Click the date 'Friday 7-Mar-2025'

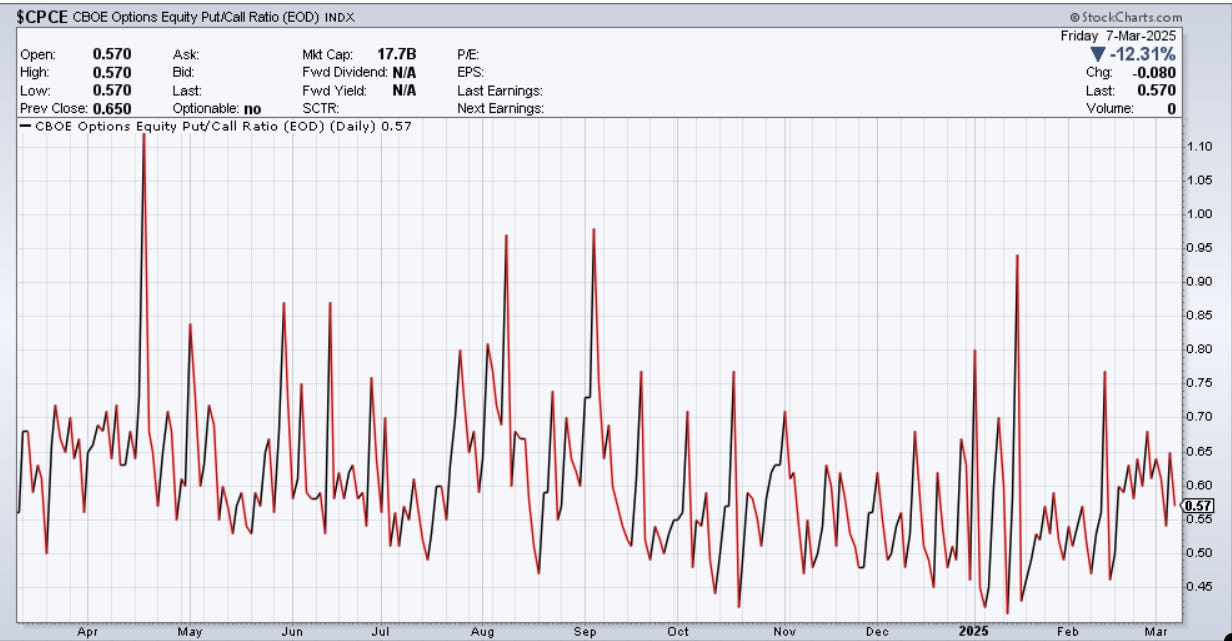click(1119, 35)
